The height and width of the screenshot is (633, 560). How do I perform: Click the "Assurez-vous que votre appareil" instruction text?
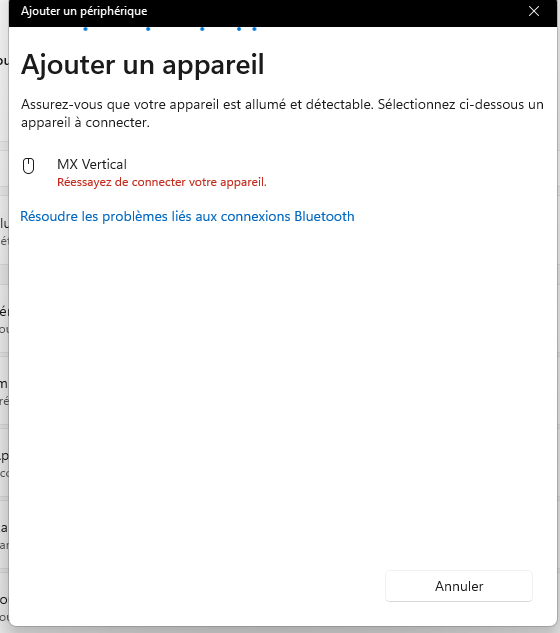(x=282, y=113)
